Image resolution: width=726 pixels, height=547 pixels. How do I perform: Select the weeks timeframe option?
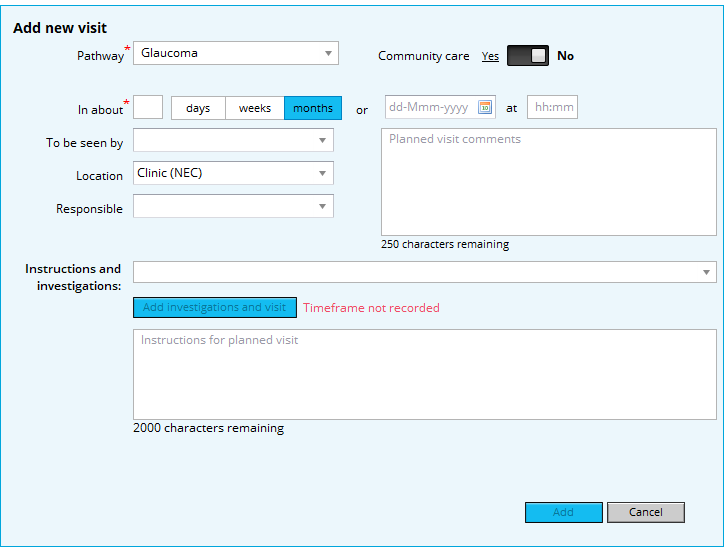(x=255, y=108)
